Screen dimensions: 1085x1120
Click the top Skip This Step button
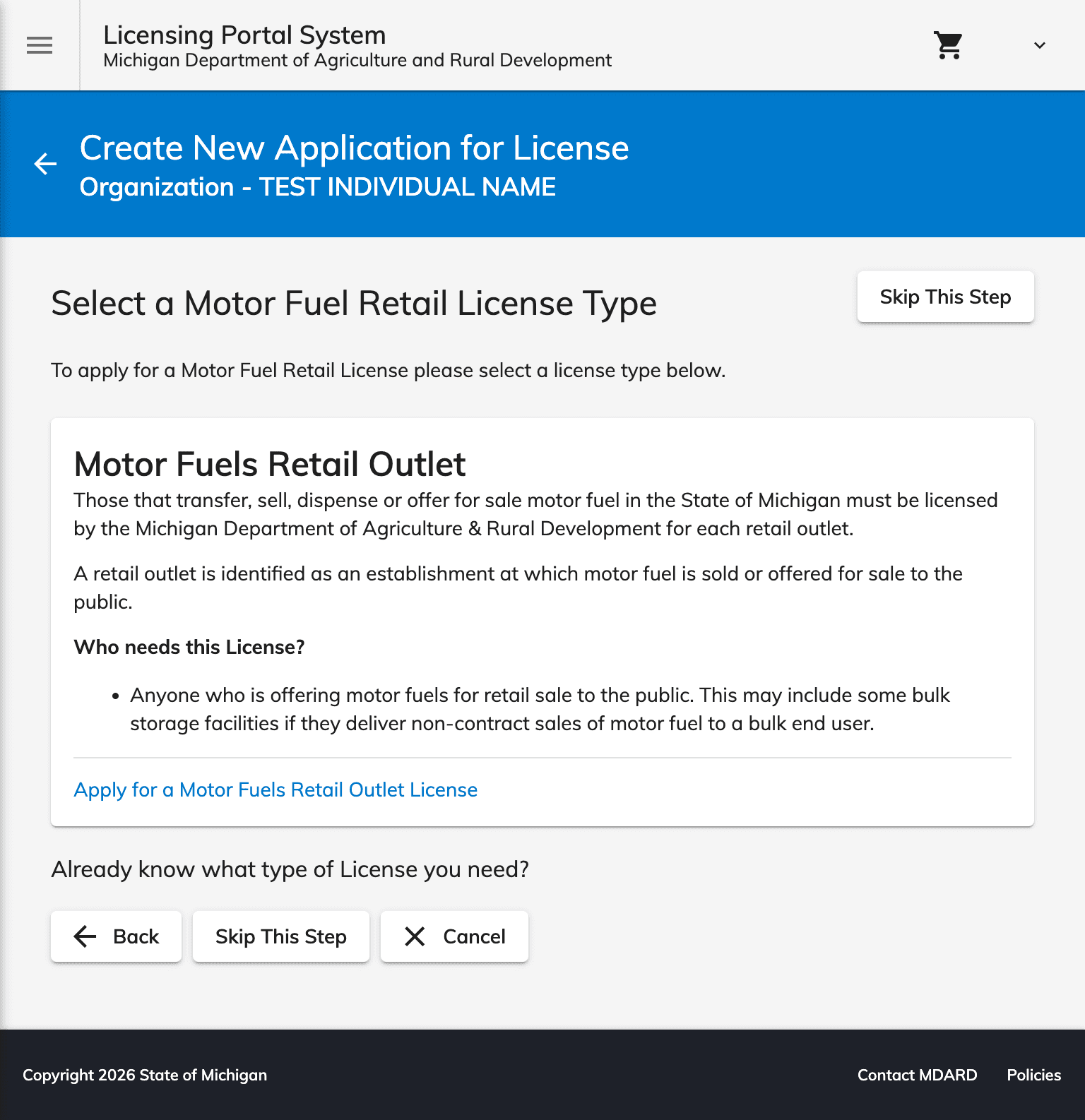coord(945,297)
